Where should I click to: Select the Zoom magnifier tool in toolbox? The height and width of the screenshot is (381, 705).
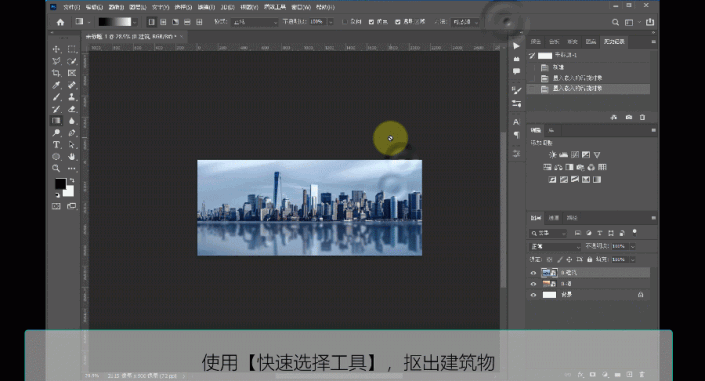pos(56,168)
